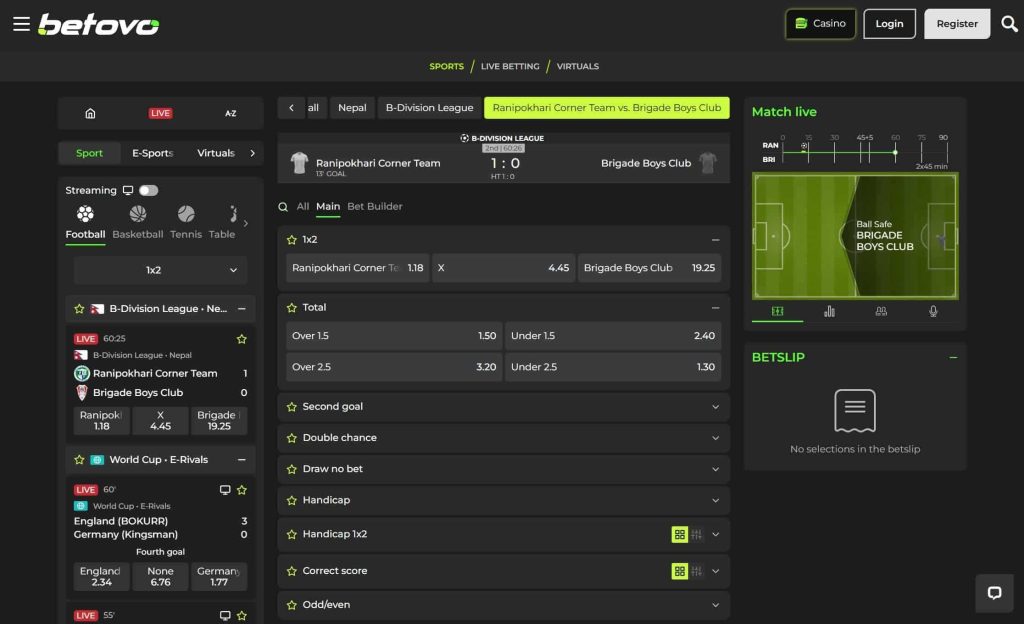Favorite the Ranipokhari vs Brigade match
The height and width of the screenshot is (624, 1024).
[242, 339]
